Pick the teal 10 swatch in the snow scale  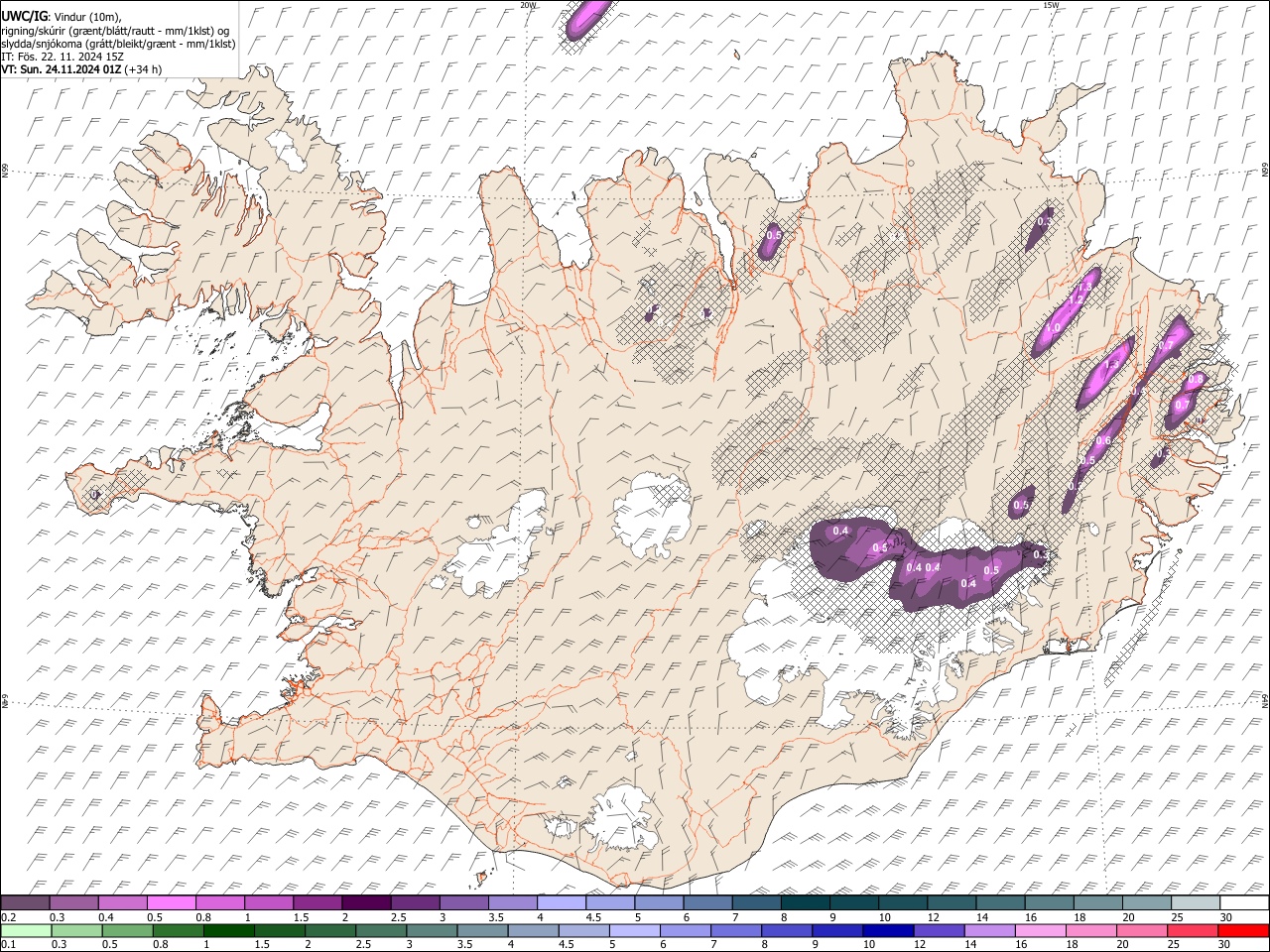(903, 902)
